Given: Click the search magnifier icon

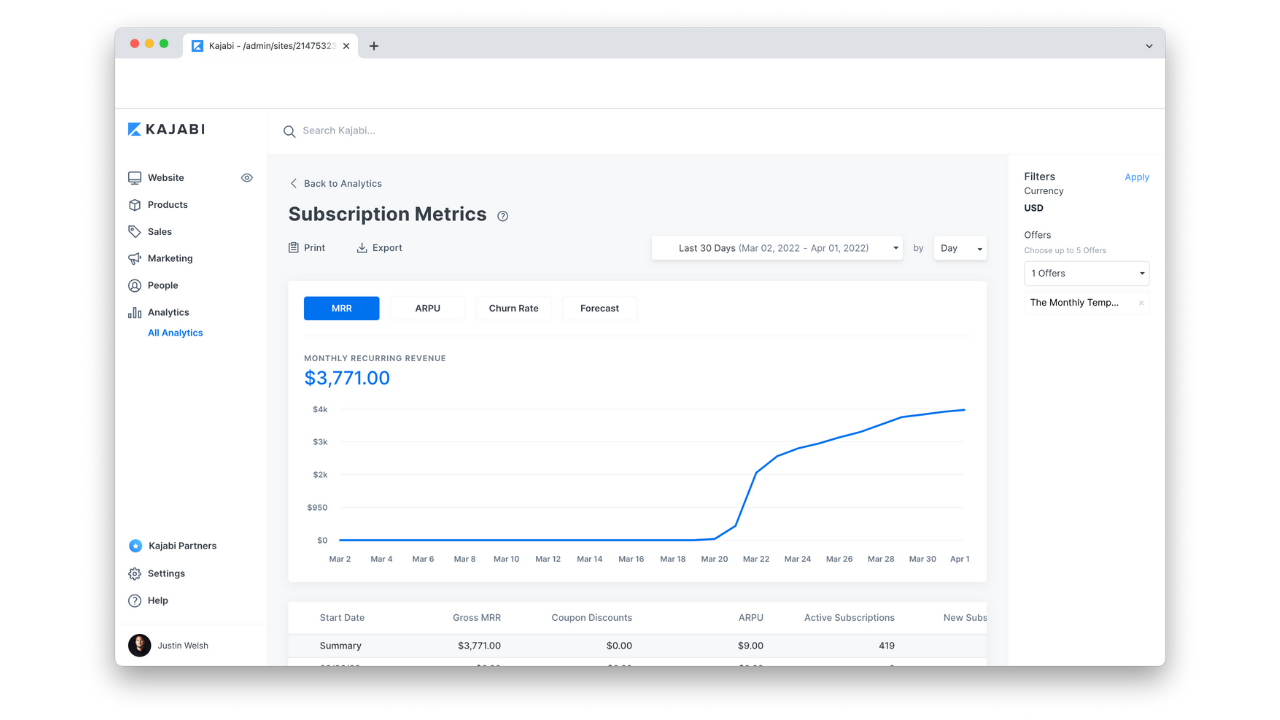Looking at the screenshot, I should (289, 131).
